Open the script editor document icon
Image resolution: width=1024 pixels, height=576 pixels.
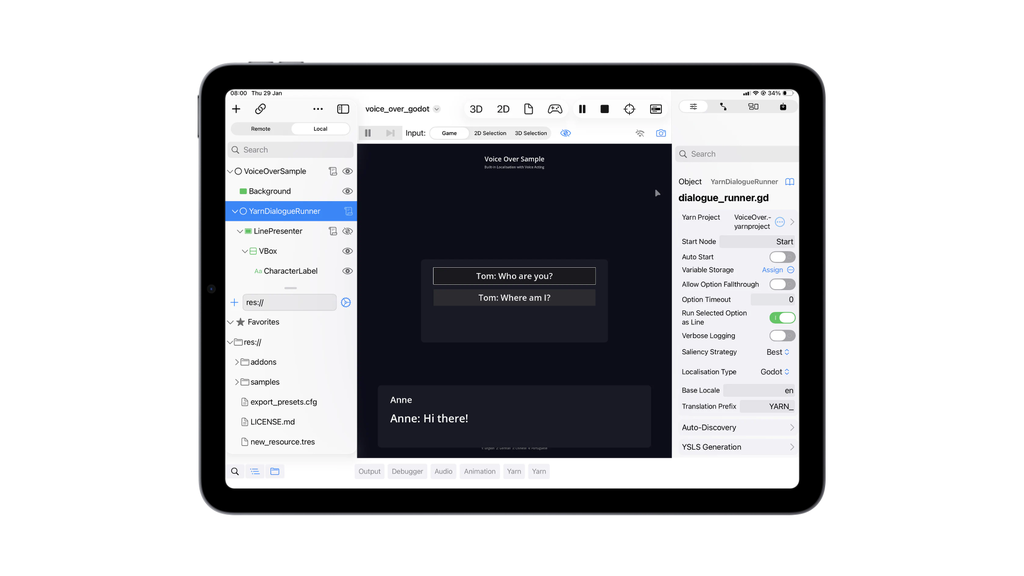pyautogui.click(x=528, y=109)
